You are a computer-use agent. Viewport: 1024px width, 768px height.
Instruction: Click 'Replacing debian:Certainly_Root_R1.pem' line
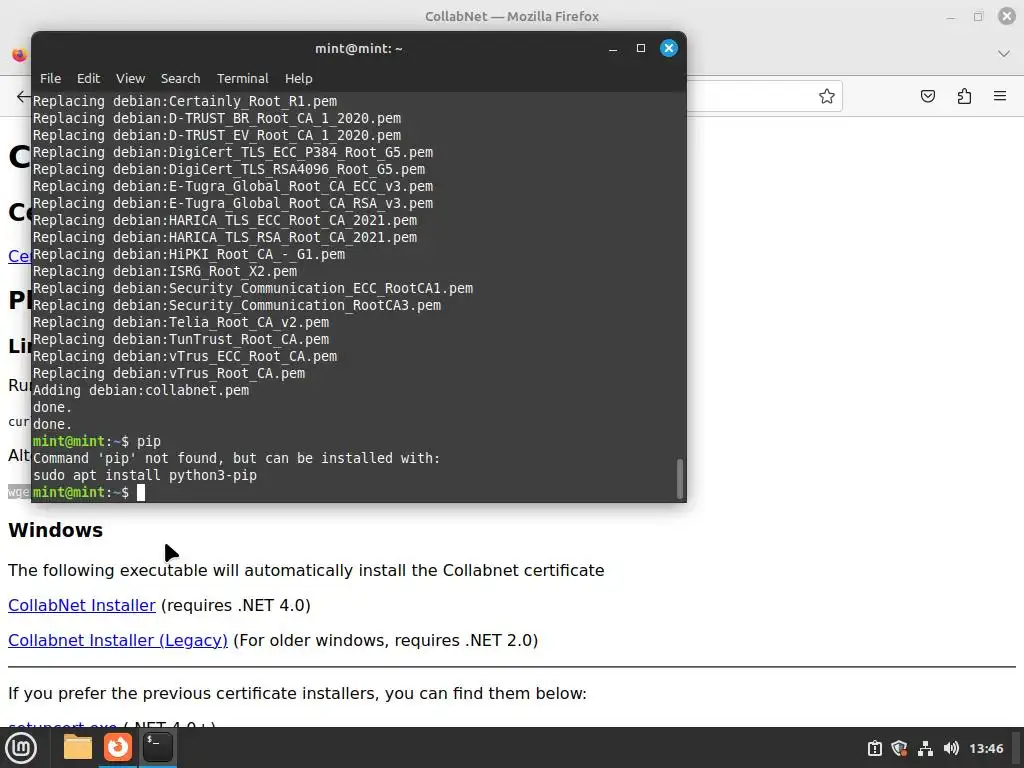[185, 102]
